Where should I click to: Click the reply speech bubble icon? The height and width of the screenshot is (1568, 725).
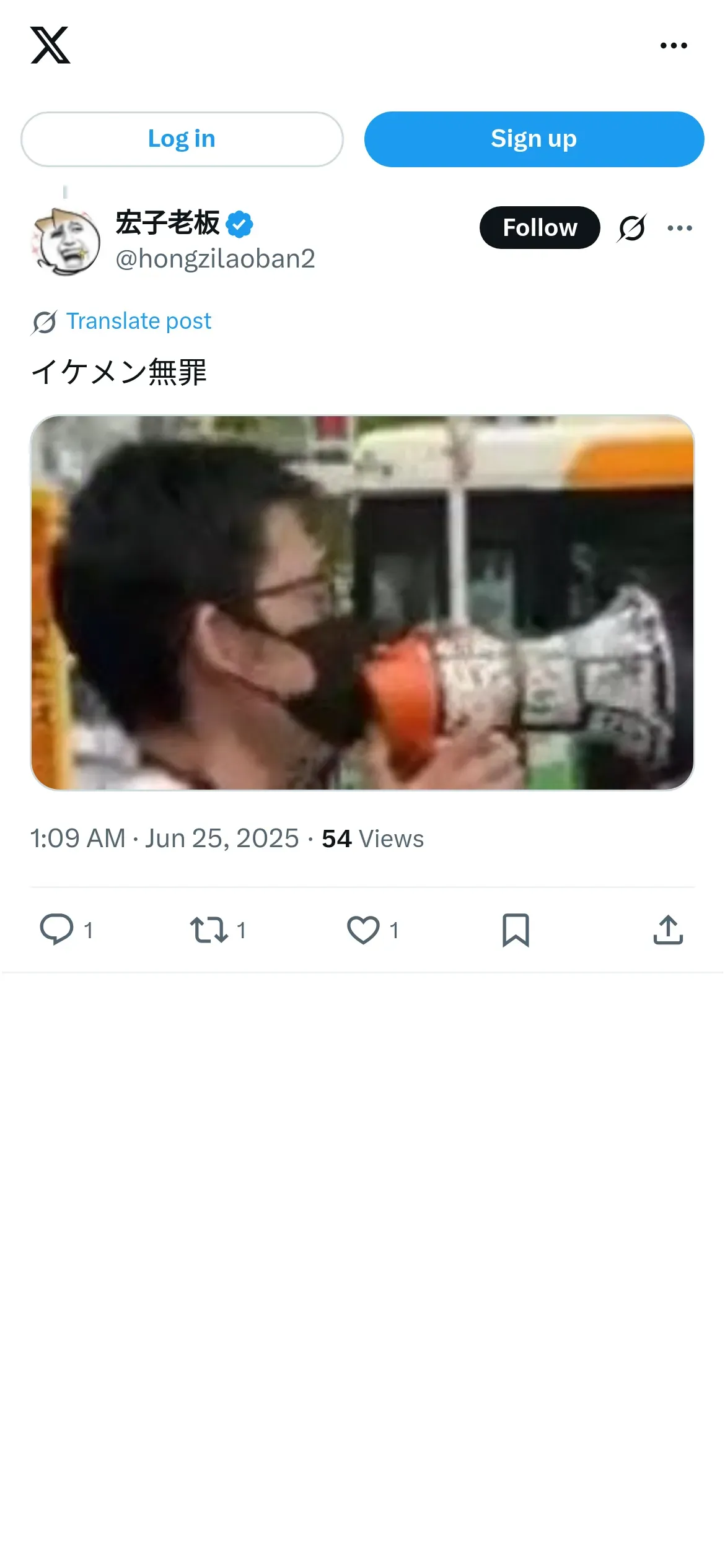click(56, 930)
